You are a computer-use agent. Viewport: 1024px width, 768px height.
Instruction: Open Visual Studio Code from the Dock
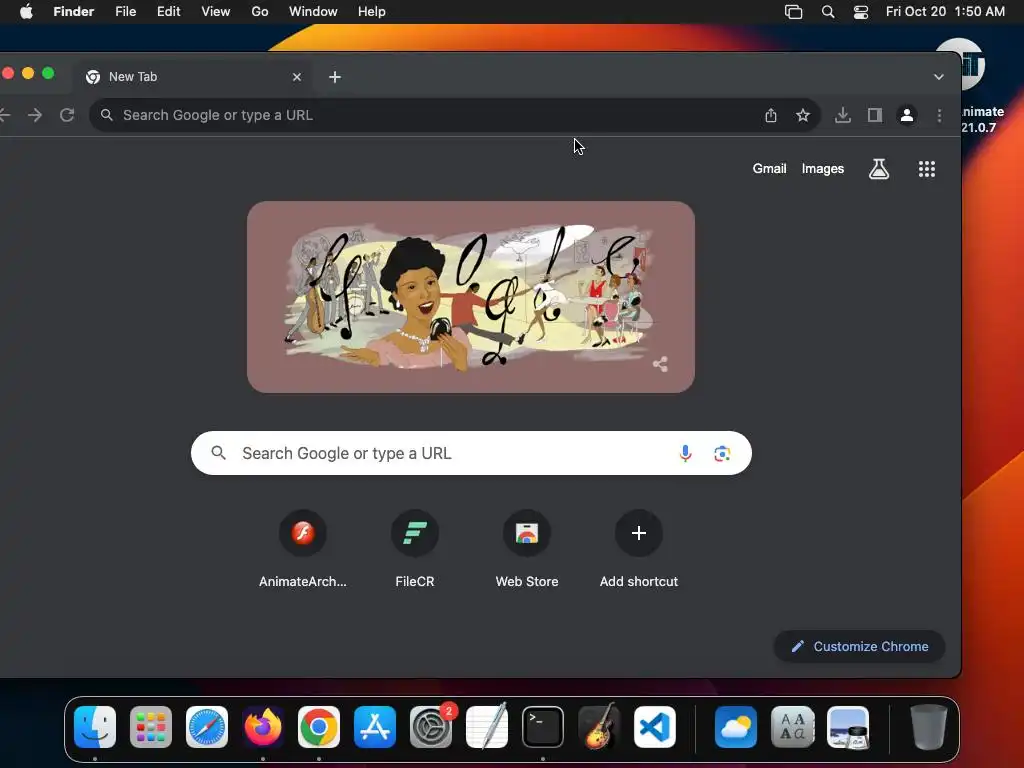655,727
